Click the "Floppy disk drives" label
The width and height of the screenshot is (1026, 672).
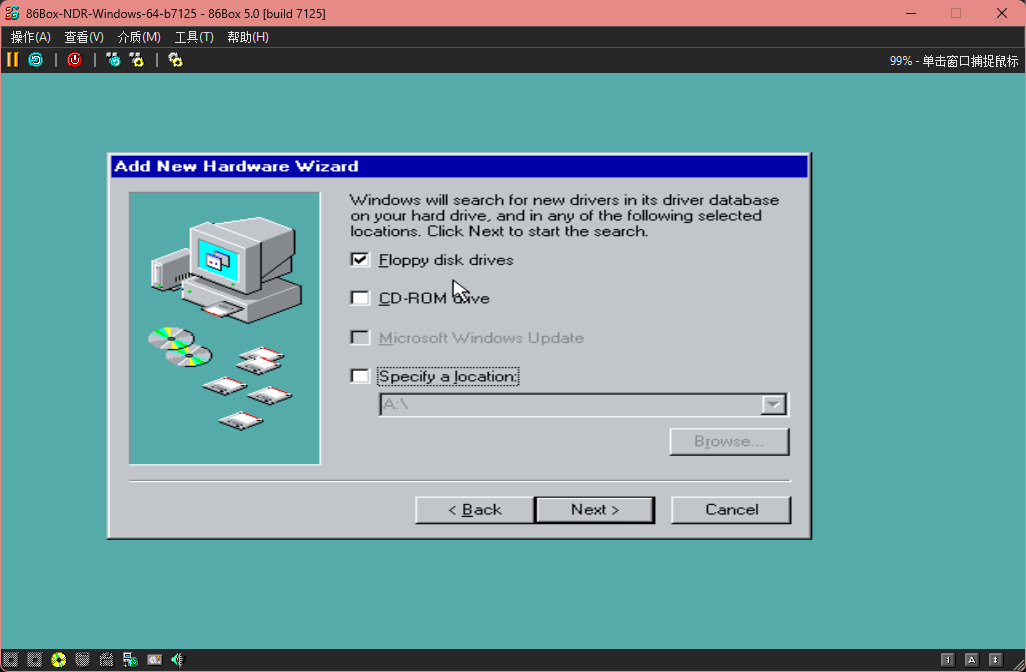(x=446, y=260)
